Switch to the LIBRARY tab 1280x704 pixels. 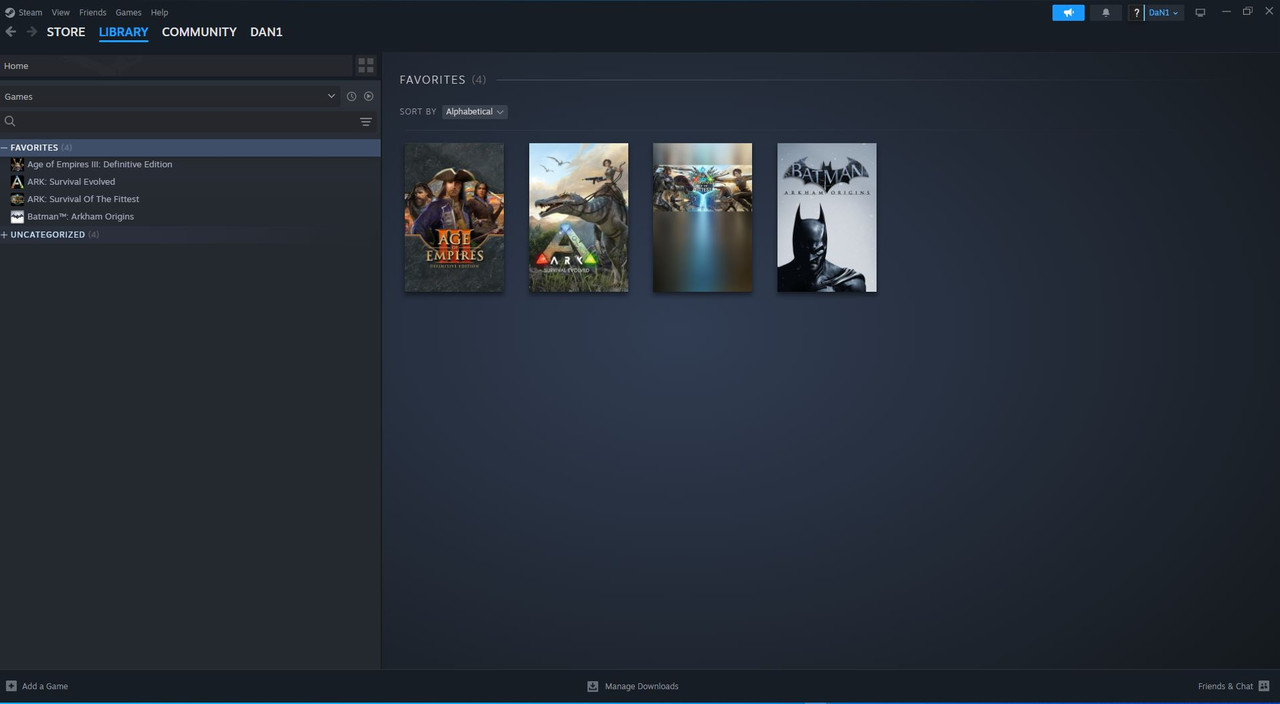pyautogui.click(x=123, y=32)
